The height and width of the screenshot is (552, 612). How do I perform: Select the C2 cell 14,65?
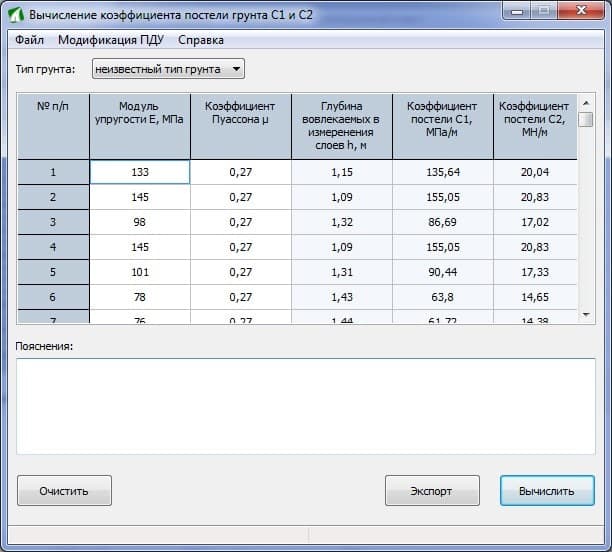click(535, 297)
